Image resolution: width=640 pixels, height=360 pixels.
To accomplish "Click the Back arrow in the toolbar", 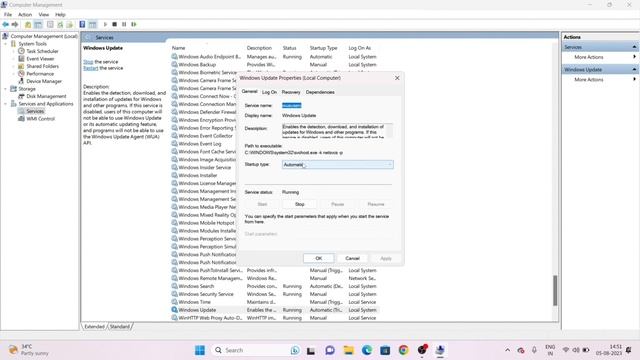I will (x=6, y=24).
